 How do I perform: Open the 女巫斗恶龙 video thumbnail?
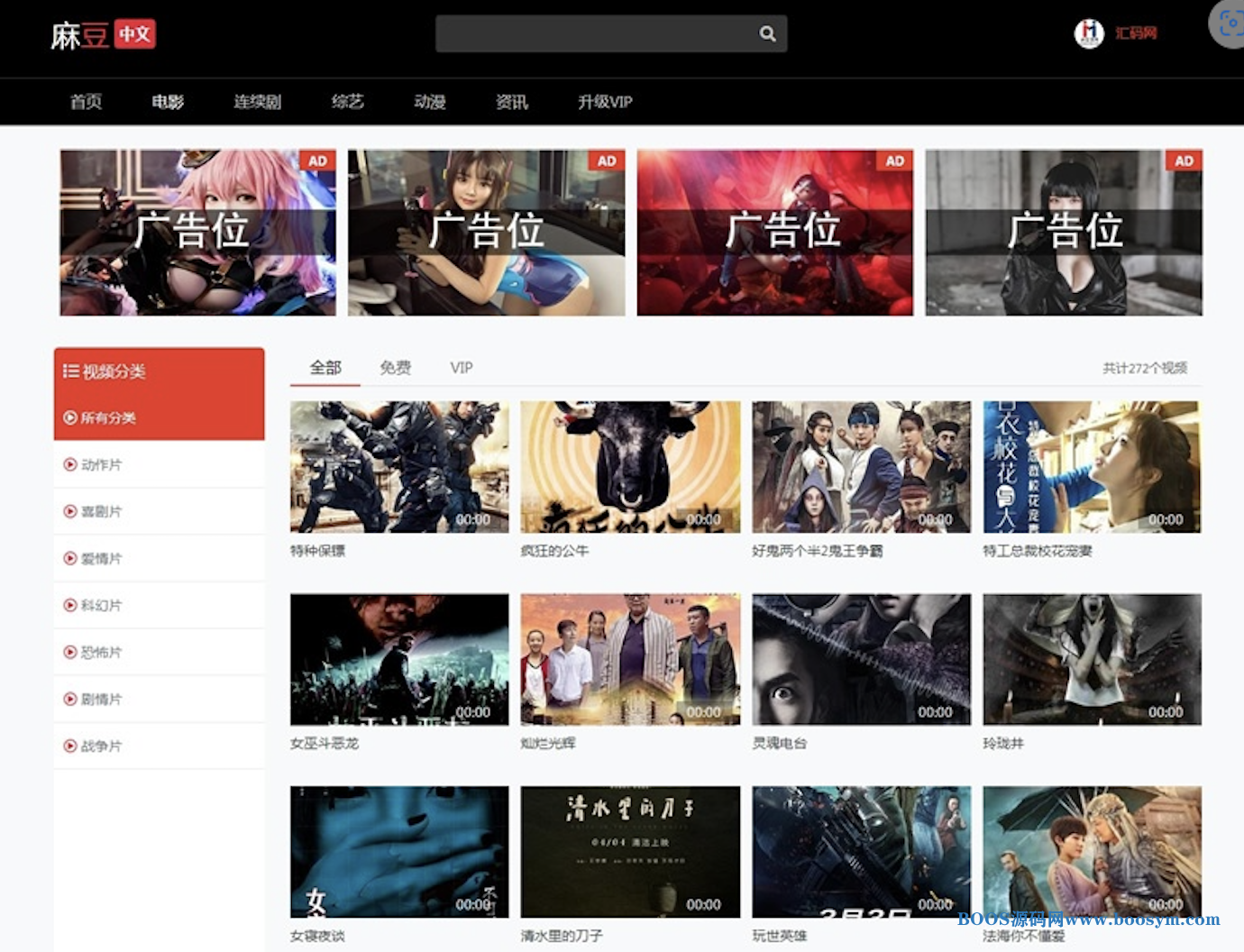(399, 659)
